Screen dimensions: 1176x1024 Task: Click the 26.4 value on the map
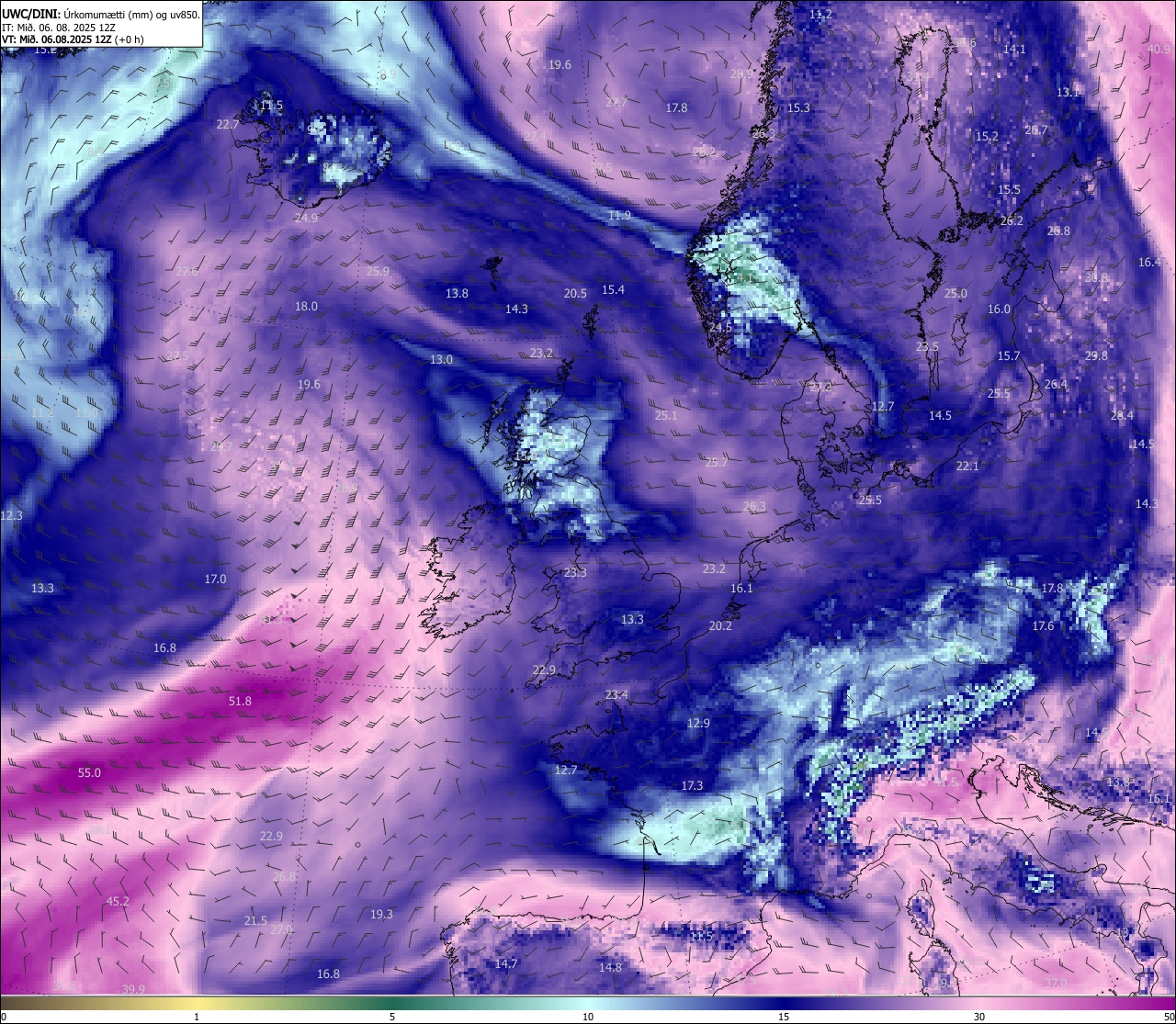[x=1056, y=384]
